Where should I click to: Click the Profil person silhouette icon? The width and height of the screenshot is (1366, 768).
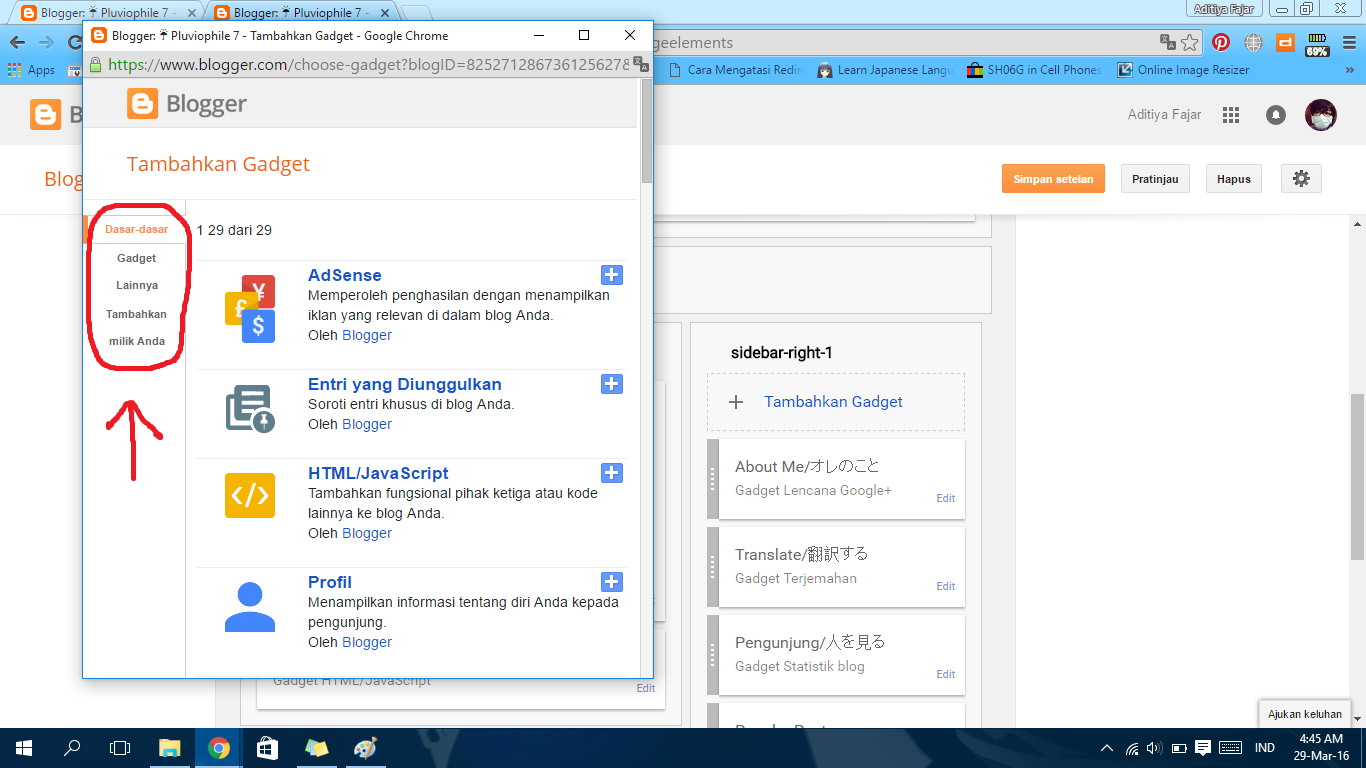(250, 607)
